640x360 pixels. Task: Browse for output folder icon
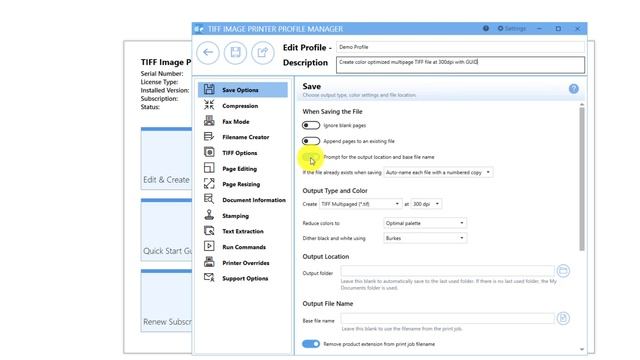coord(563,271)
